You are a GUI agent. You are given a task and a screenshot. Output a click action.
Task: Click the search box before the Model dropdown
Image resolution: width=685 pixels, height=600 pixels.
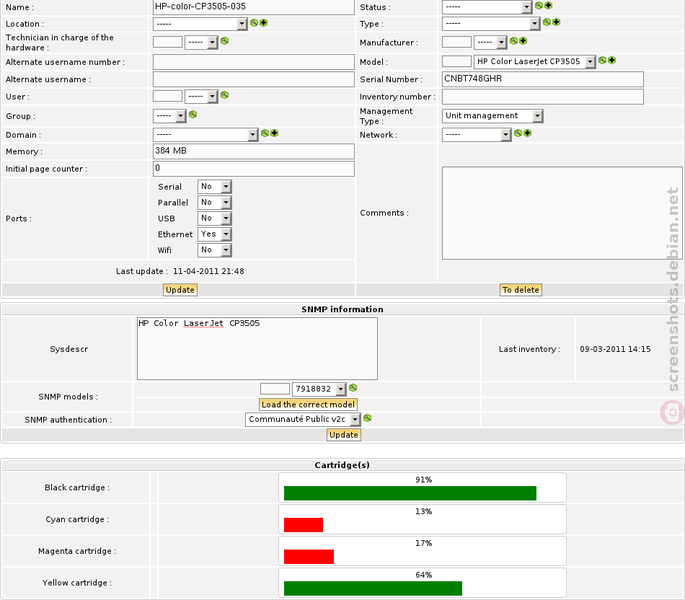[x=457, y=61]
